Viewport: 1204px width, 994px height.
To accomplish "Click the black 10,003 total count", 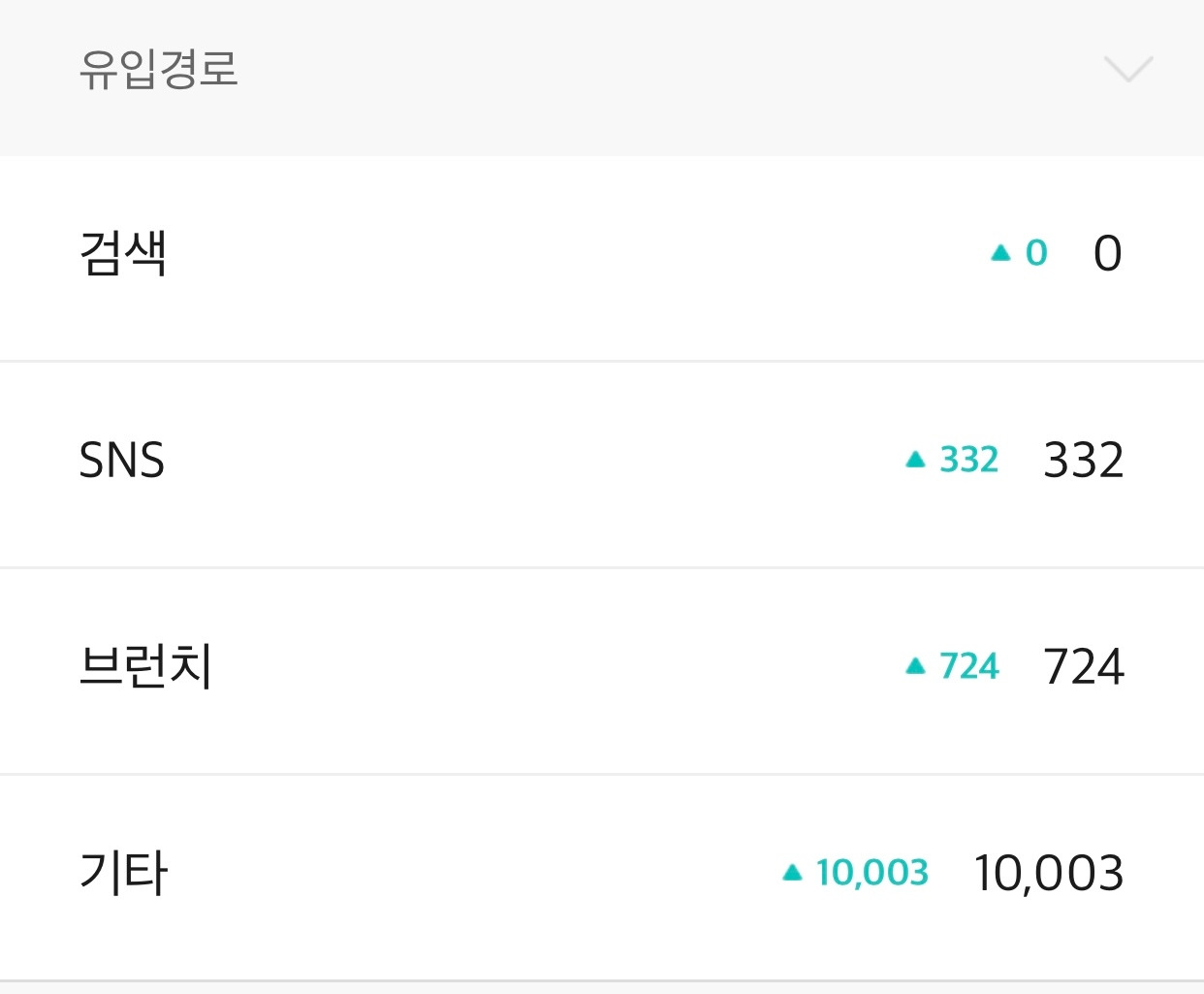I will click(1048, 873).
